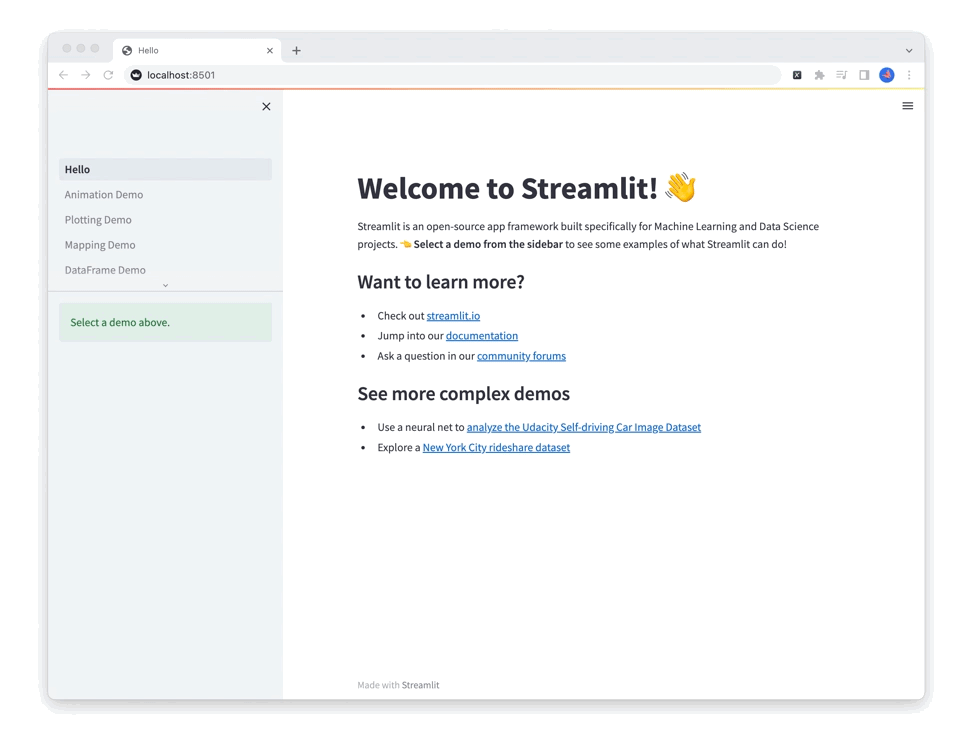Open a new browser tab
This screenshot has height=742, width=960.
pyautogui.click(x=295, y=50)
